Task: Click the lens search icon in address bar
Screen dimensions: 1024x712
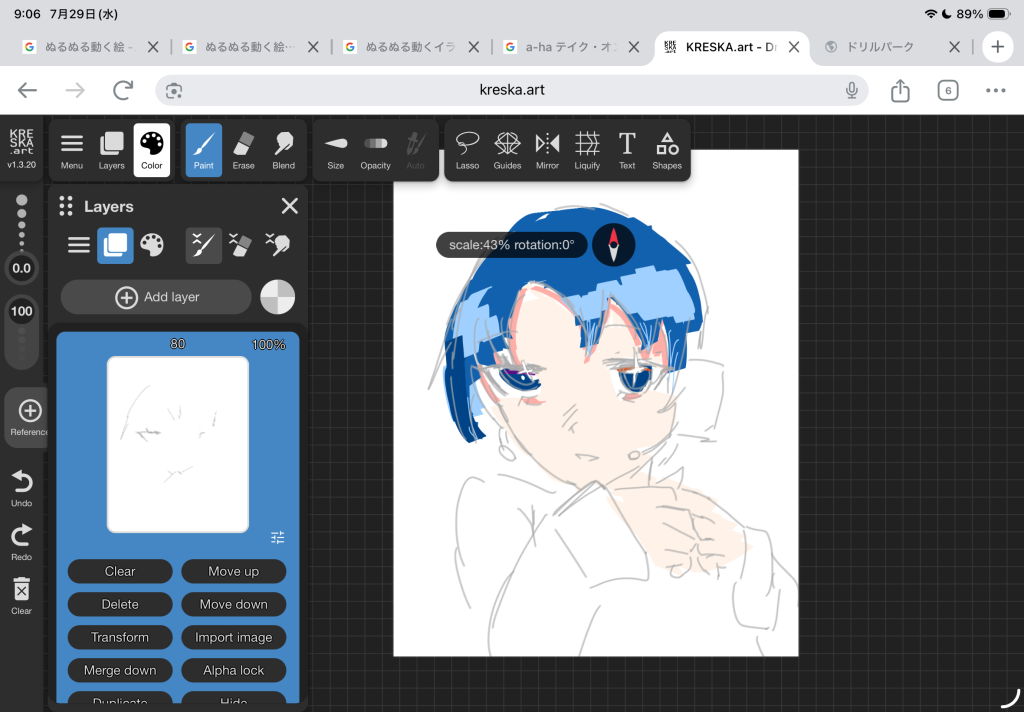Action: [x=174, y=91]
